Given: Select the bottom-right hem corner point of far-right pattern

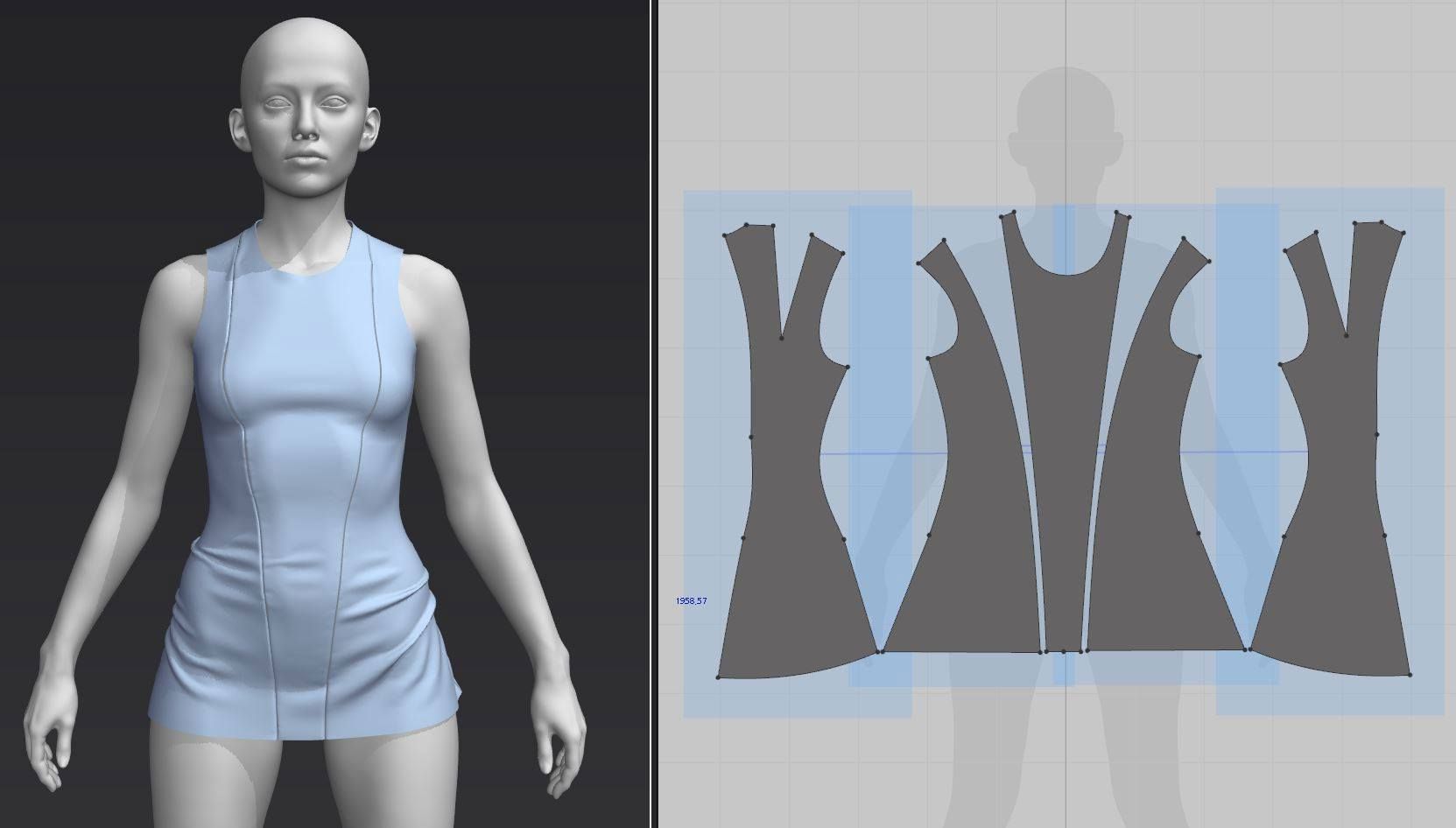Looking at the screenshot, I should pyautogui.click(x=1410, y=675).
